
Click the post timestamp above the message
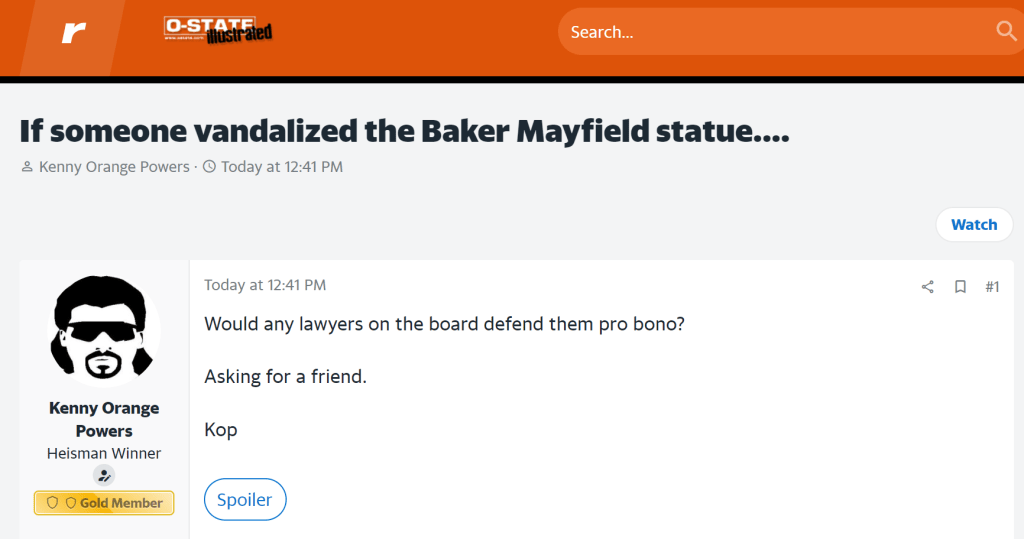coord(265,285)
